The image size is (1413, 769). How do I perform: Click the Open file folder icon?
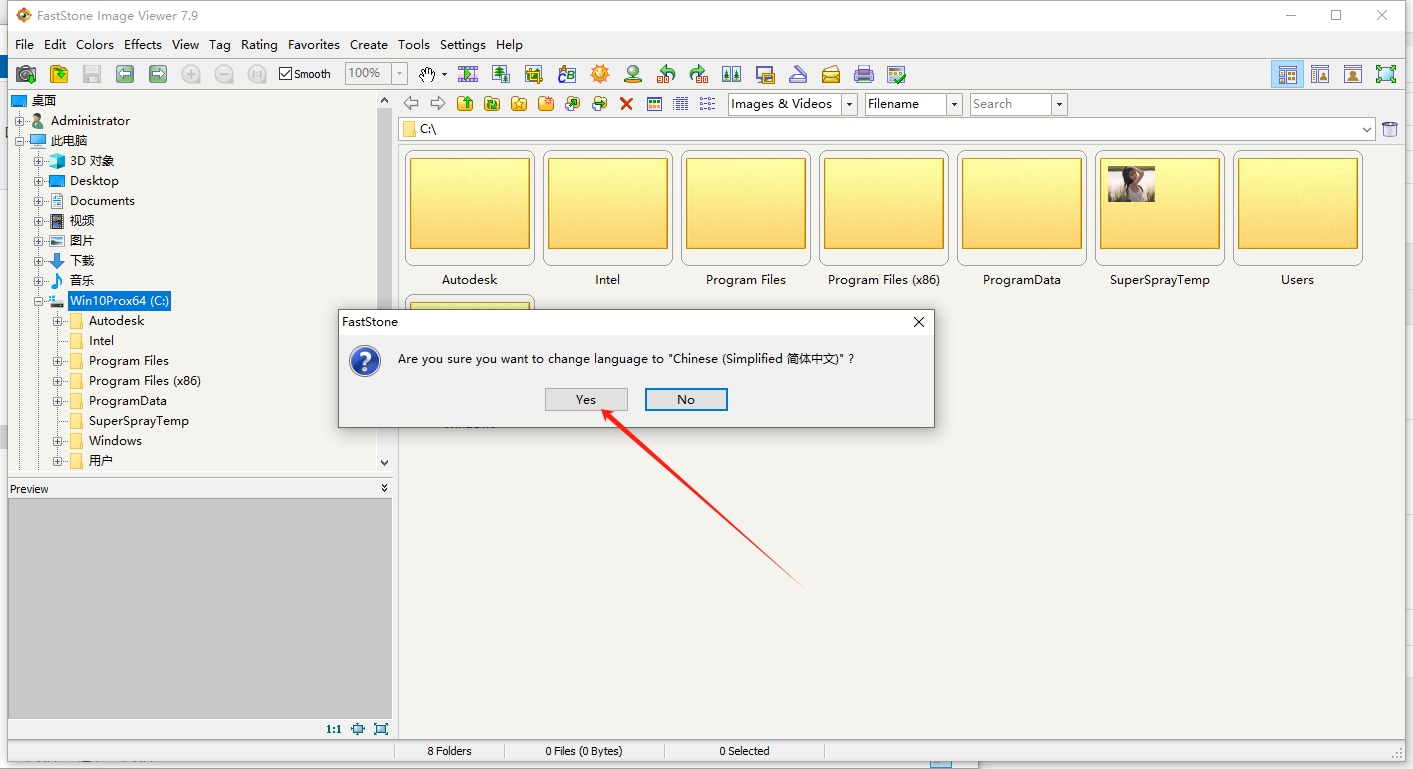tap(59, 74)
